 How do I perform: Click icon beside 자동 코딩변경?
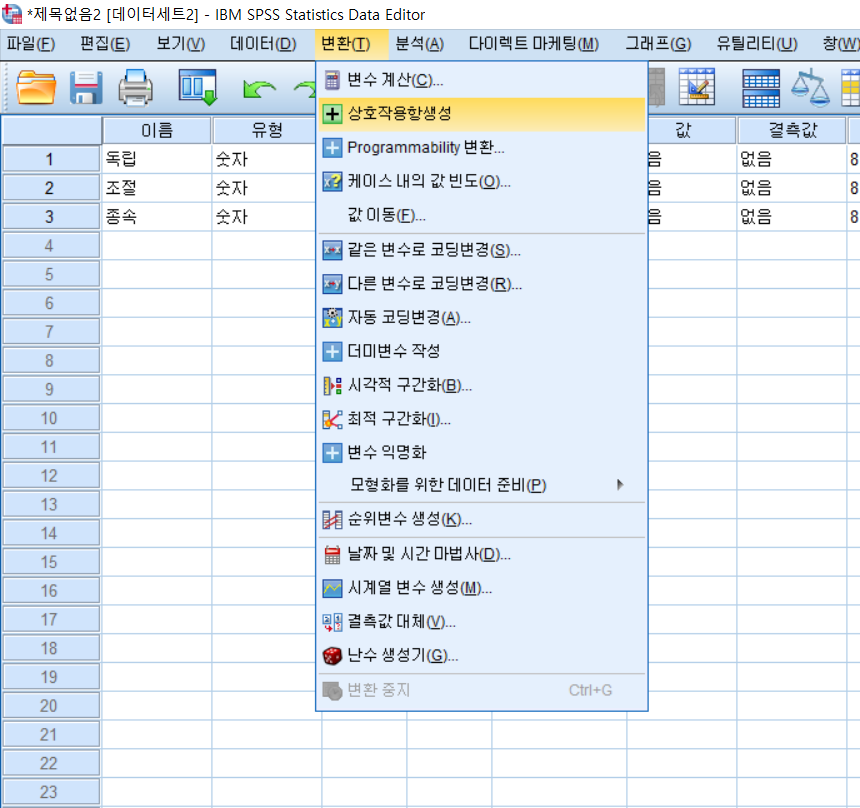pyautogui.click(x=332, y=318)
